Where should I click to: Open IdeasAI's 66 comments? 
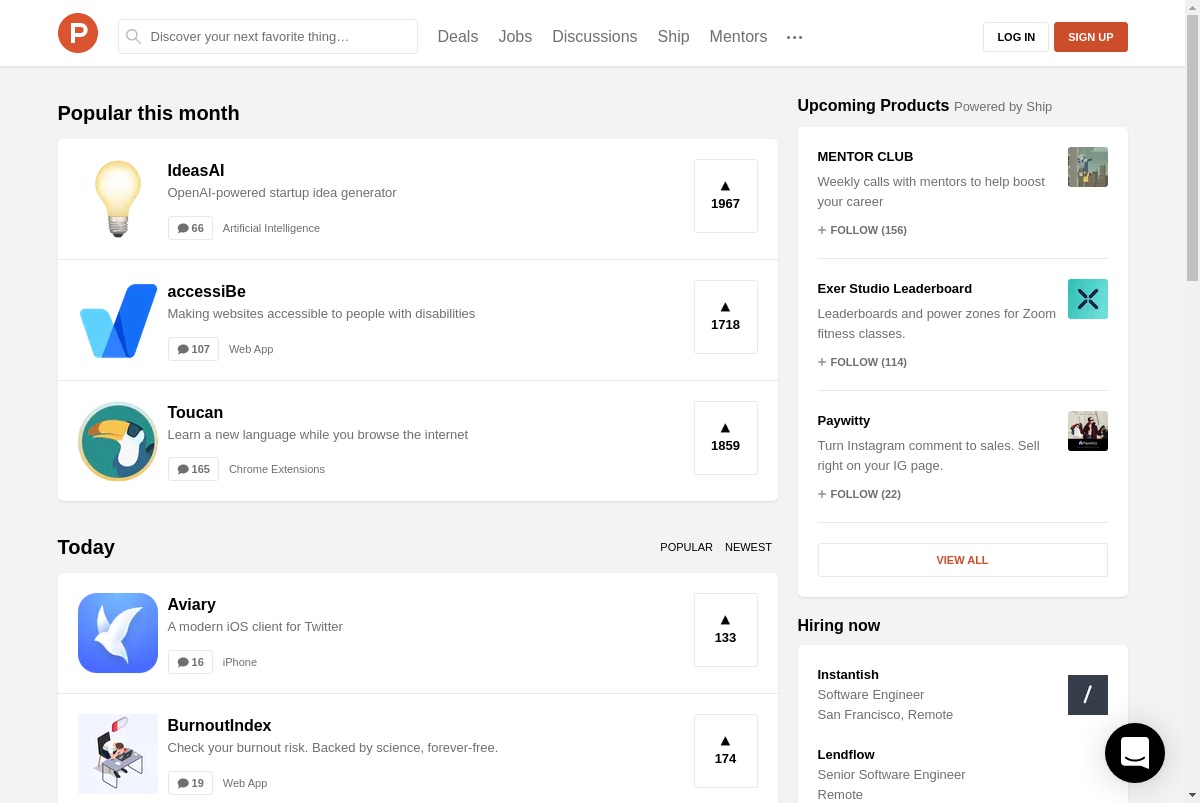click(190, 228)
